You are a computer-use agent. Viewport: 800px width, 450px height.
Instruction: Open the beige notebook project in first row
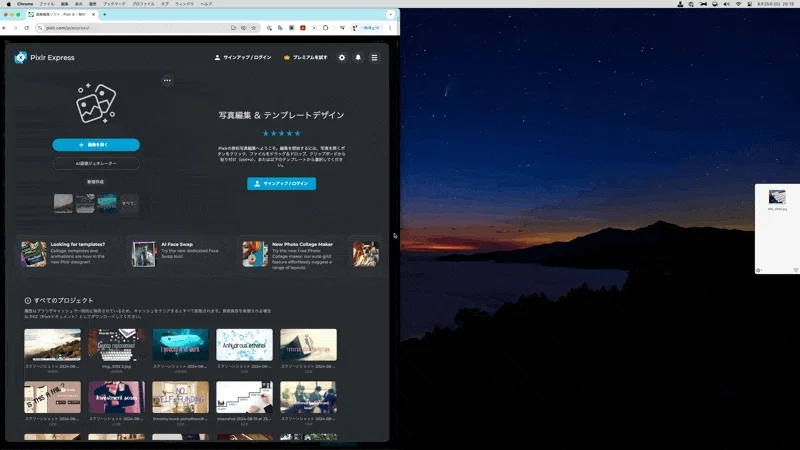pyautogui.click(x=308, y=345)
